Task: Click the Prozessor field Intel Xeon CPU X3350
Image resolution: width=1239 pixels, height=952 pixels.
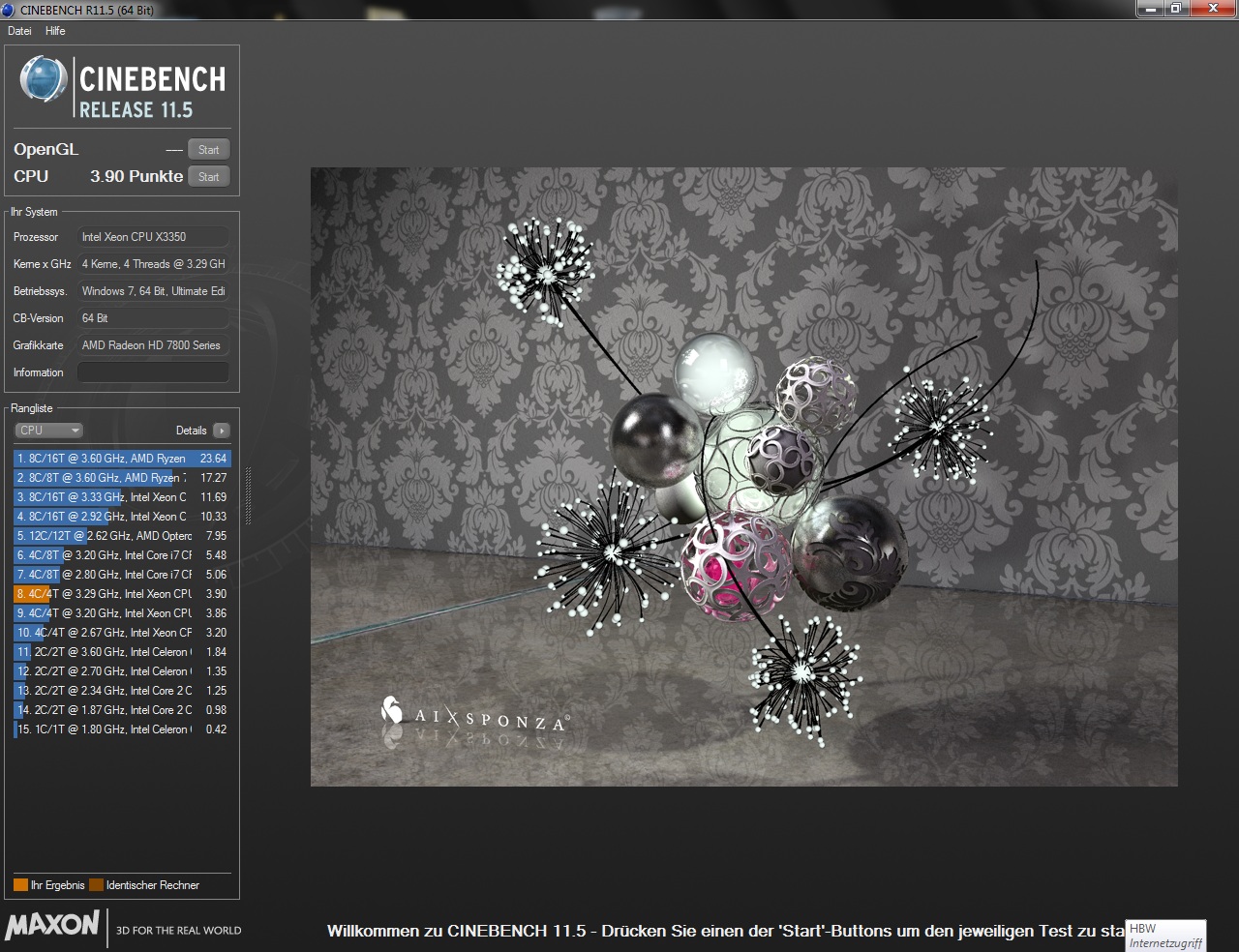Action: tap(153, 237)
